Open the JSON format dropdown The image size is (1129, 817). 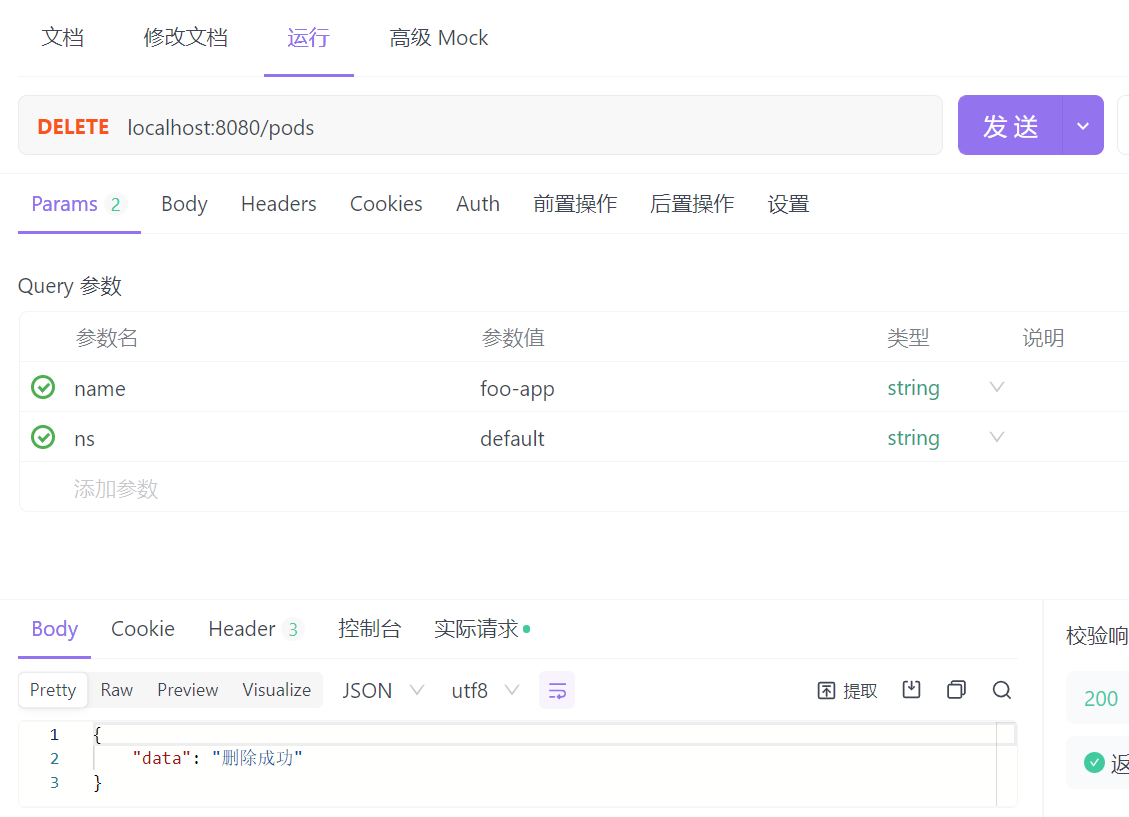(x=383, y=690)
